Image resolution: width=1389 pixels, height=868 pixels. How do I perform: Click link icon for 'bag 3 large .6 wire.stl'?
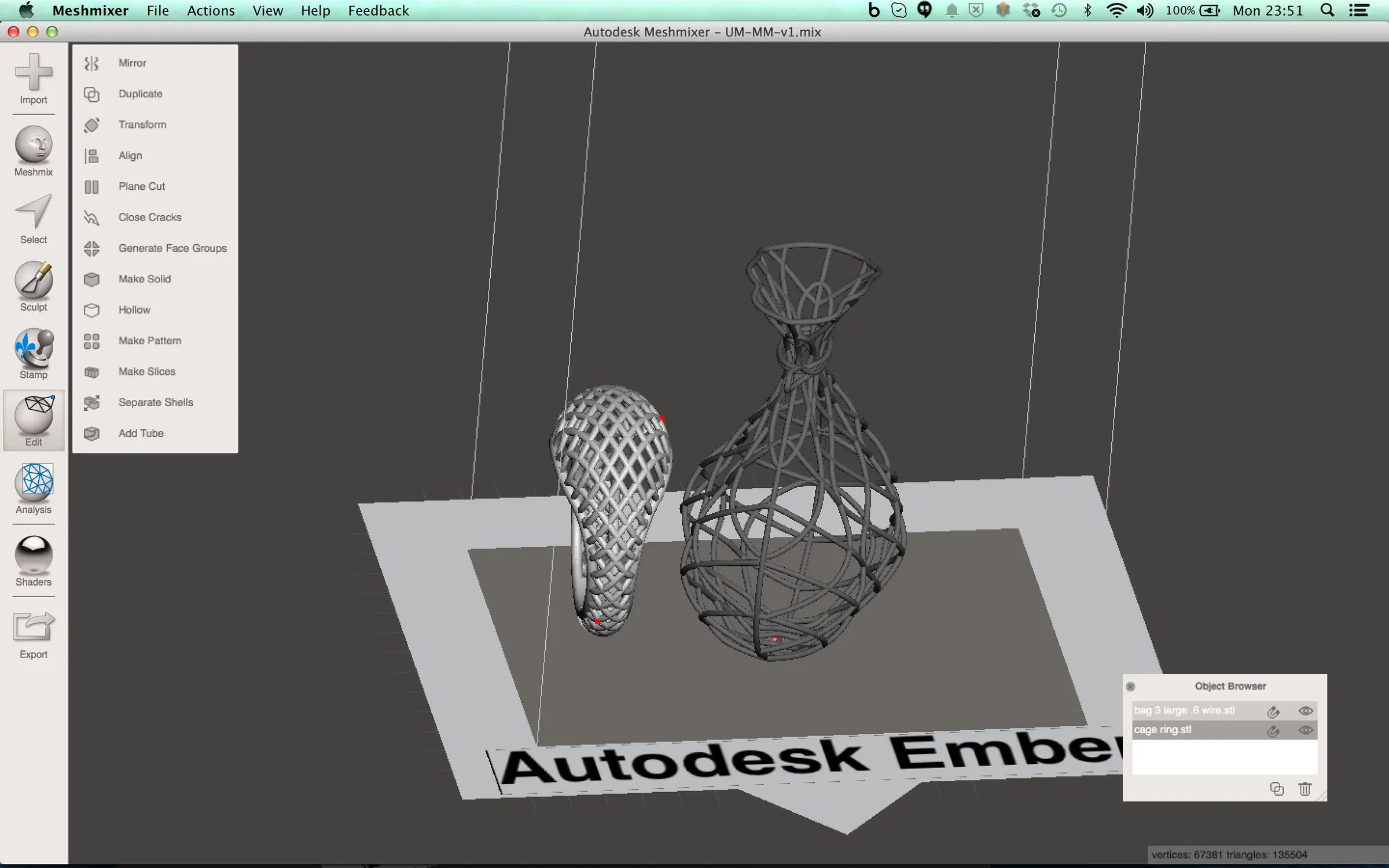[1273, 711]
